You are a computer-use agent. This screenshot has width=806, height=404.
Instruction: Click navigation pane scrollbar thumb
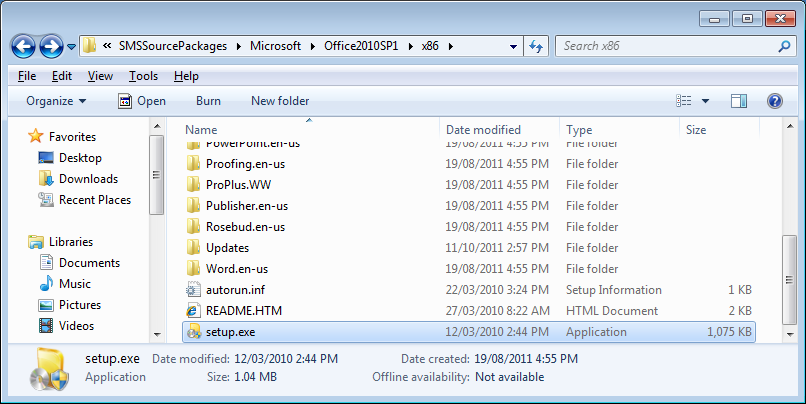point(157,175)
